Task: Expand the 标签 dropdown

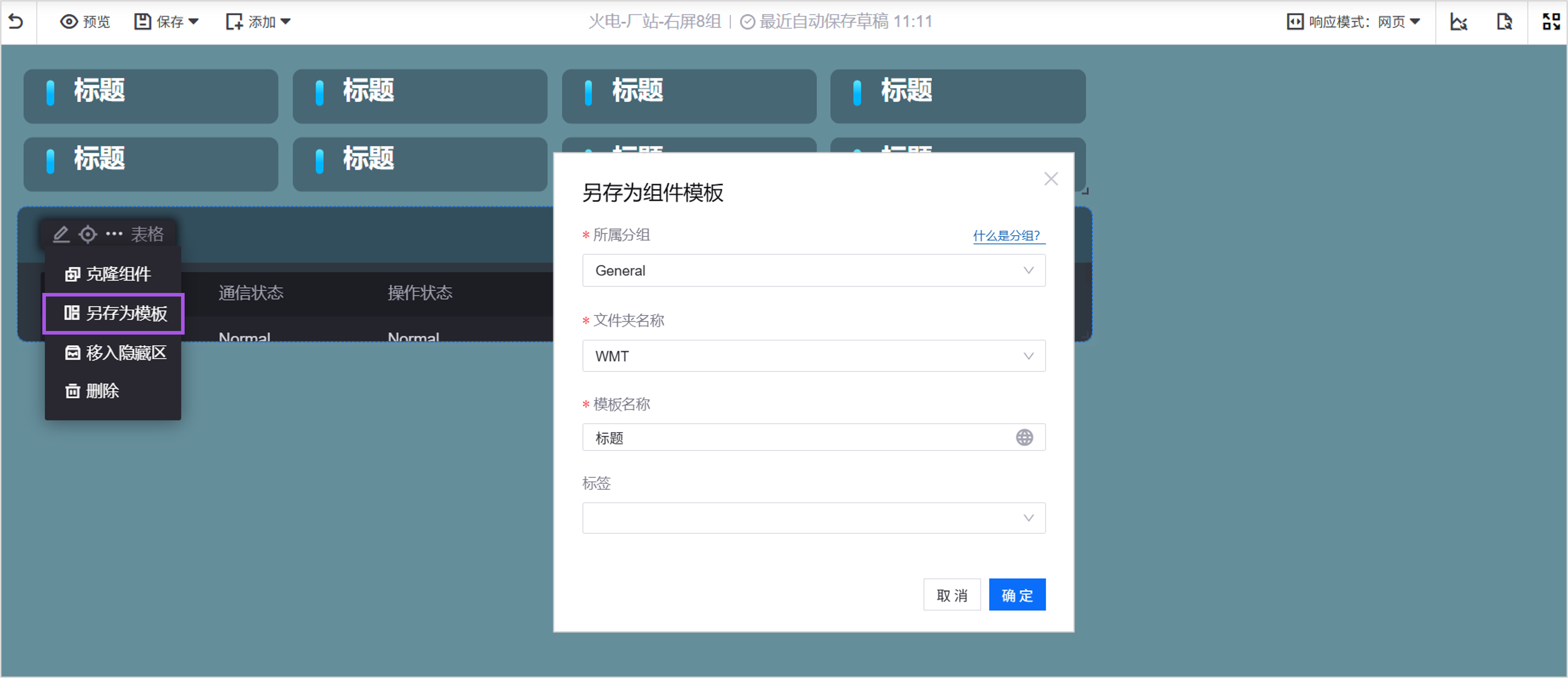Action: tap(814, 518)
